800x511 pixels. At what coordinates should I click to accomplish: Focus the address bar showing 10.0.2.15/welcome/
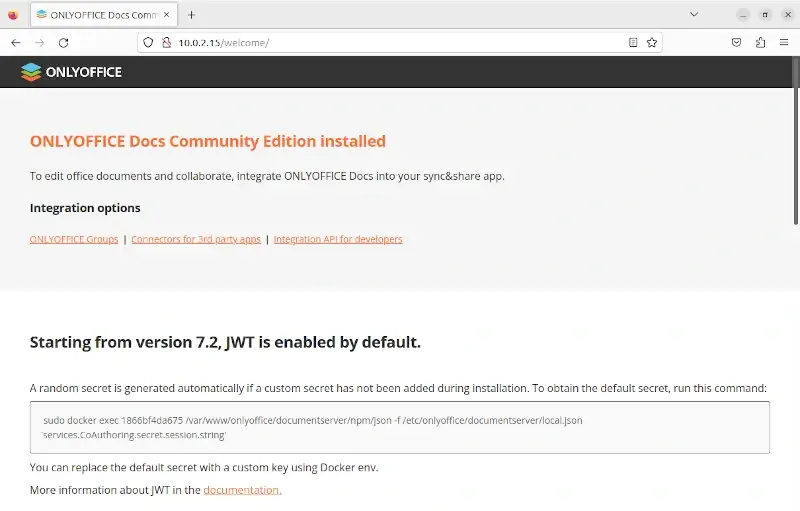click(398, 43)
